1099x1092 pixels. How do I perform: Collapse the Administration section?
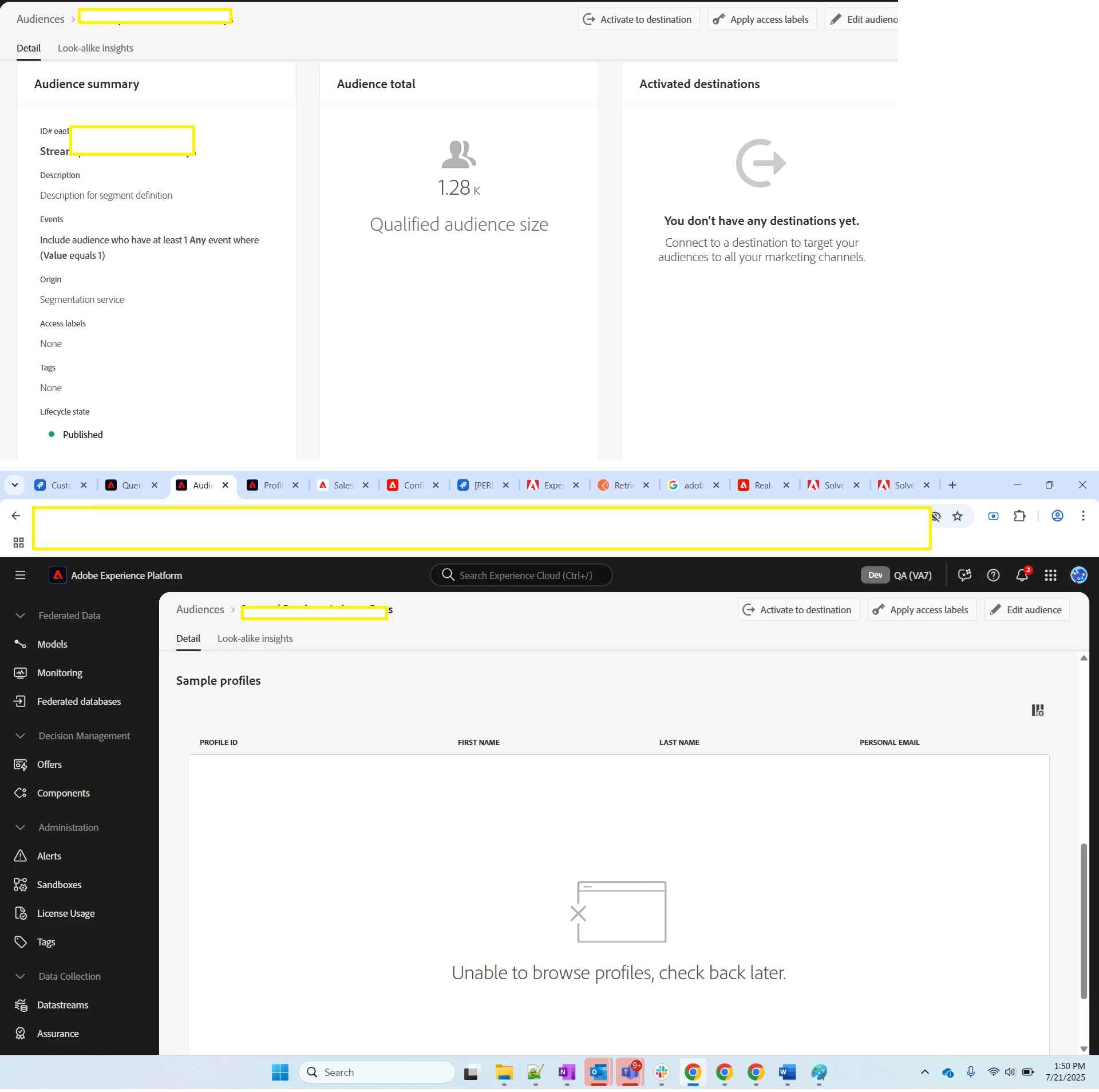click(x=21, y=827)
